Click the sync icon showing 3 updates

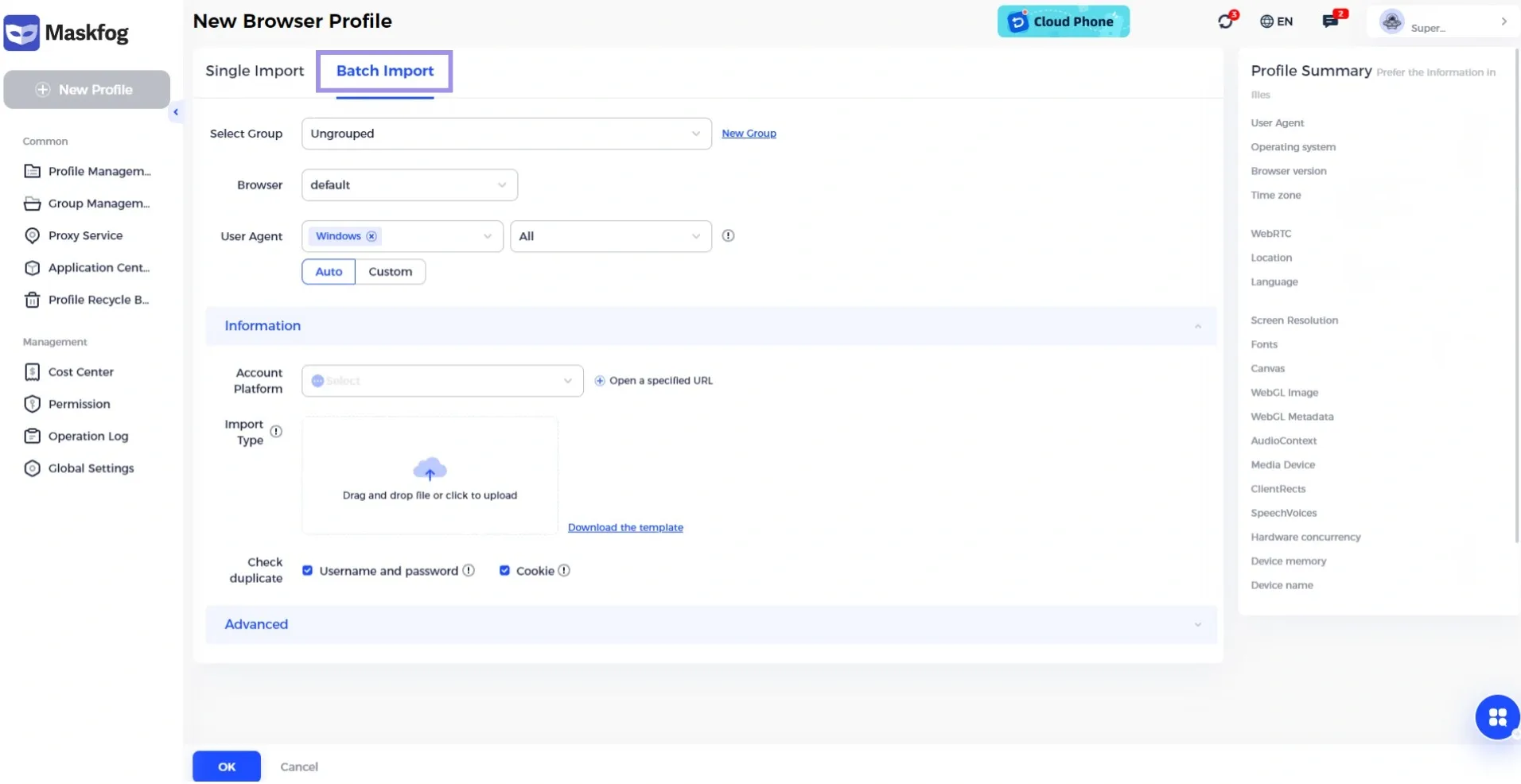pos(1224,21)
